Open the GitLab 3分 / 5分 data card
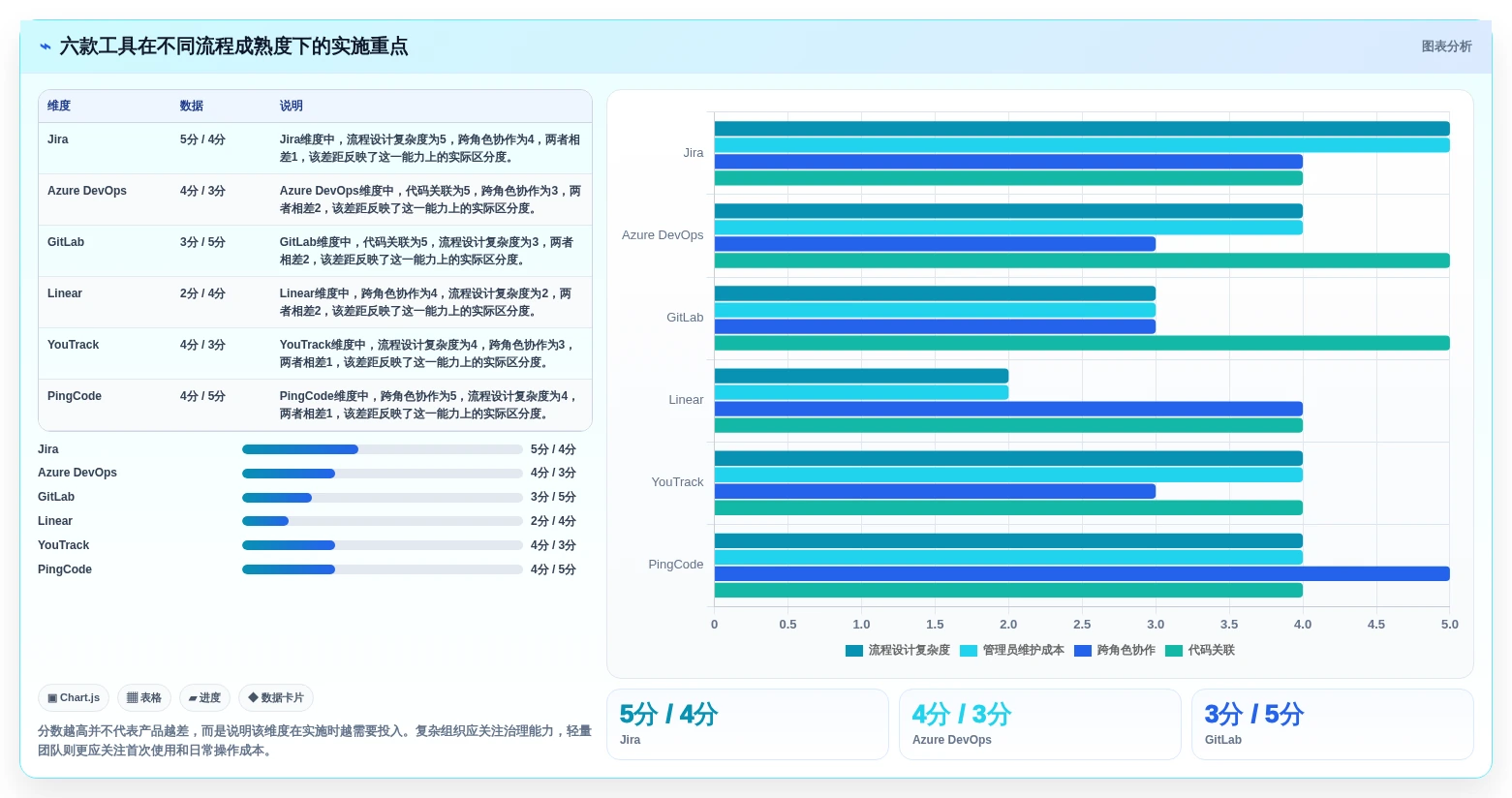The width and height of the screenshot is (1512, 798). click(1333, 724)
